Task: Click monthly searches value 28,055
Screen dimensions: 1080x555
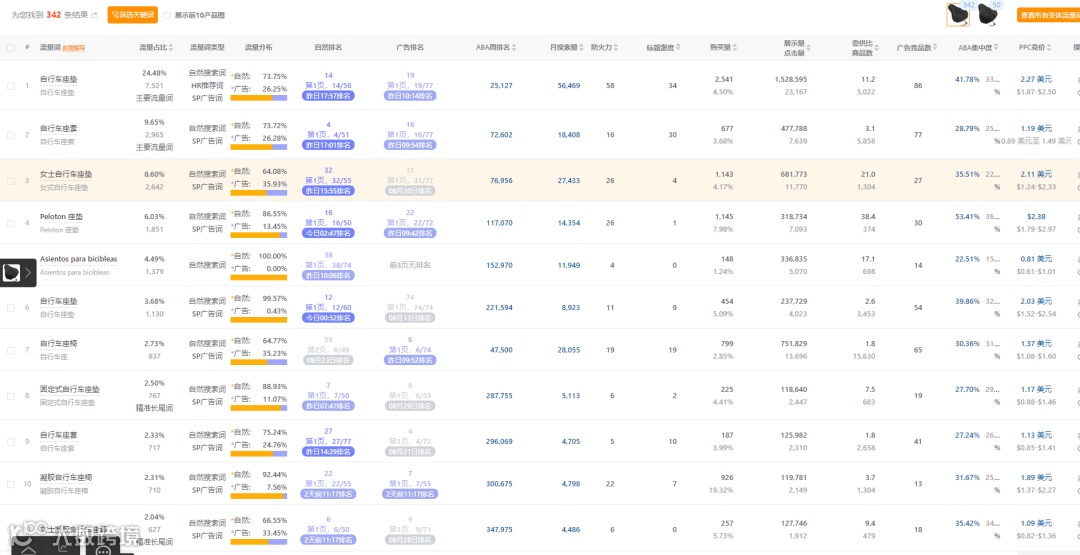Action: (x=569, y=350)
